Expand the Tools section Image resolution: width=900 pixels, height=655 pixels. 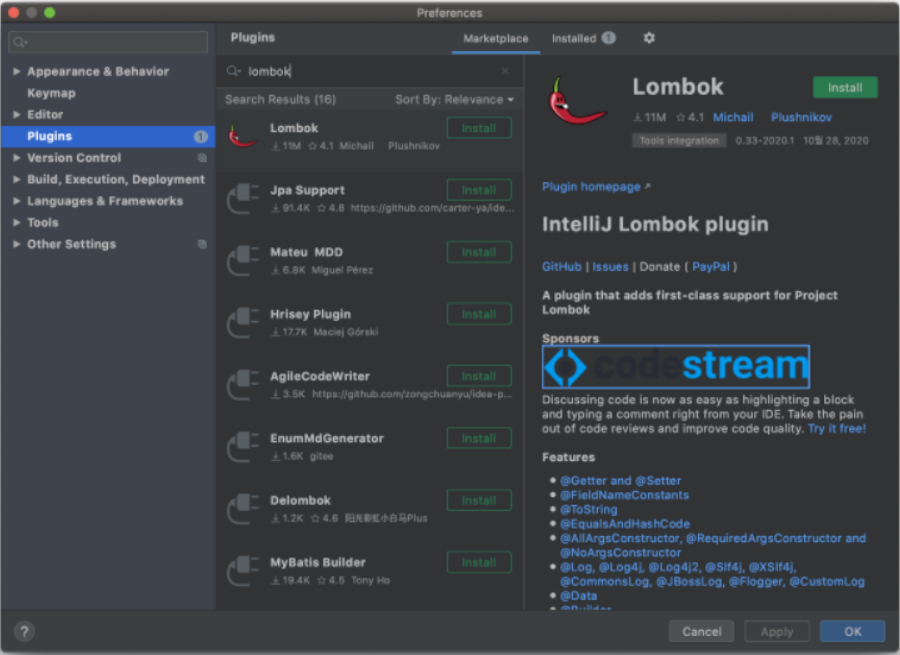(x=17, y=222)
